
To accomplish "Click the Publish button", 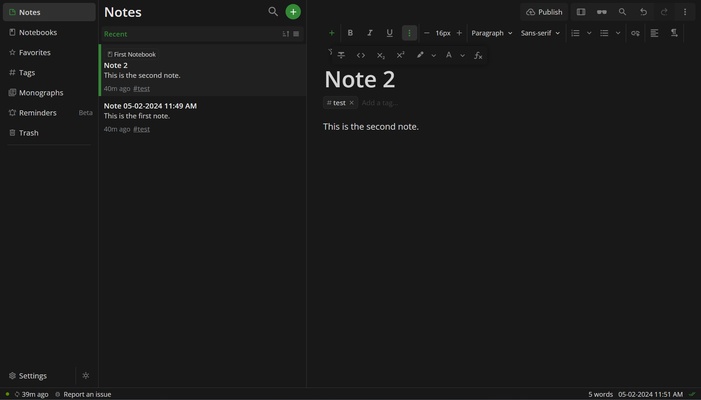I will [x=544, y=12].
